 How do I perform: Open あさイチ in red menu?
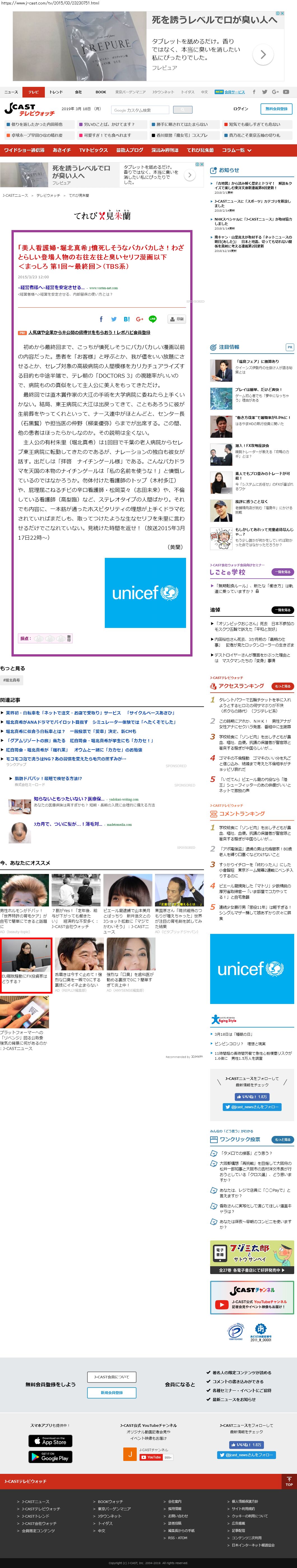(61, 150)
